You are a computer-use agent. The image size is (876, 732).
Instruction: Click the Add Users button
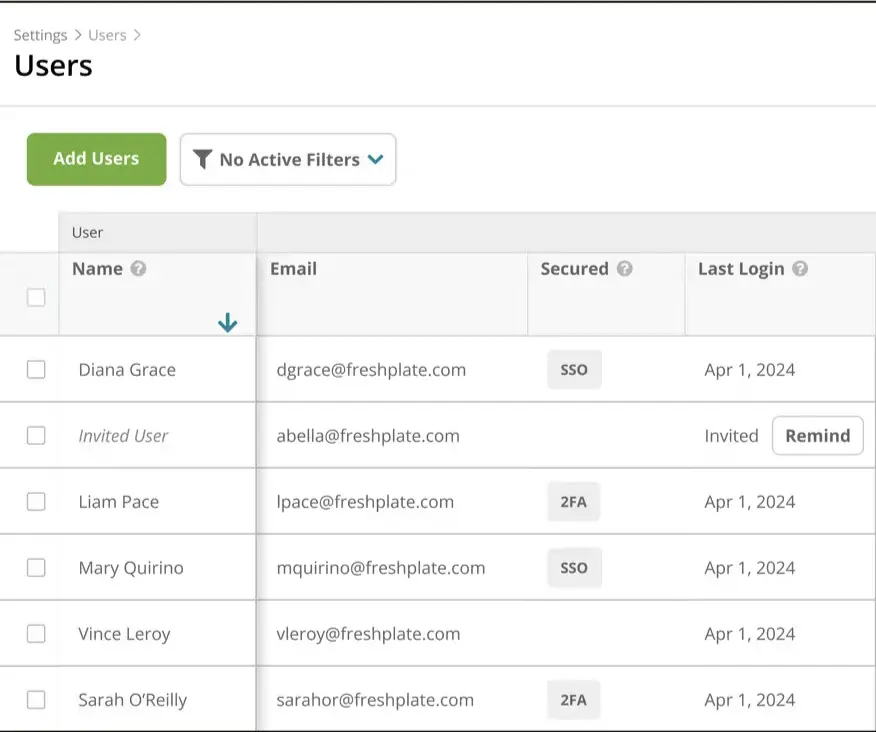pyautogui.click(x=96, y=159)
